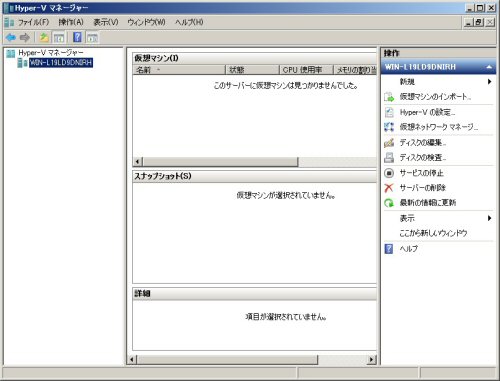The width and height of the screenshot is (500, 381).
Task: Restore the inner MDI child window
Action: coord(479,22)
